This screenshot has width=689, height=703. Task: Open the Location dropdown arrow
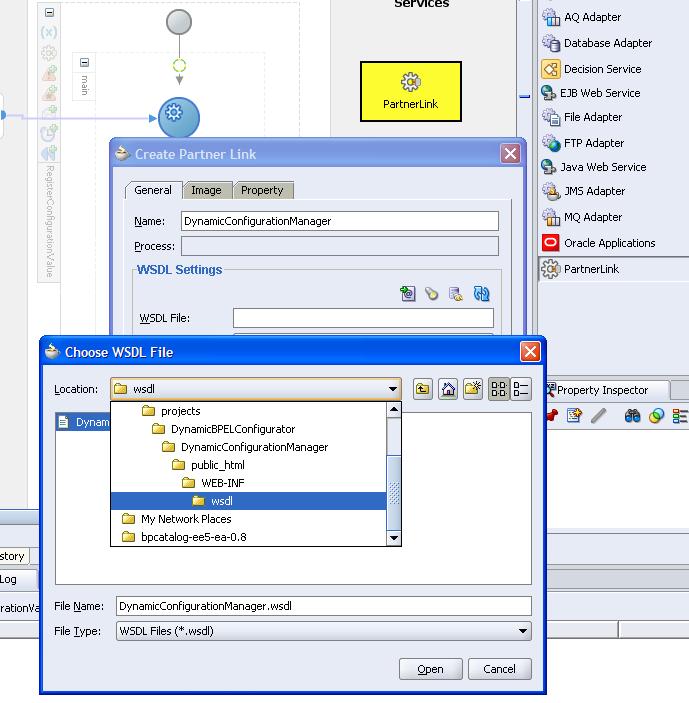(393, 390)
